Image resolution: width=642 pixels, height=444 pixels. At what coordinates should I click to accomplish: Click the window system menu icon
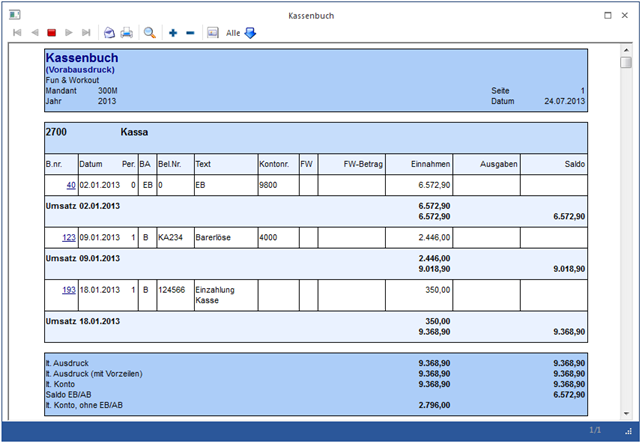pyautogui.click(x=14, y=15)
